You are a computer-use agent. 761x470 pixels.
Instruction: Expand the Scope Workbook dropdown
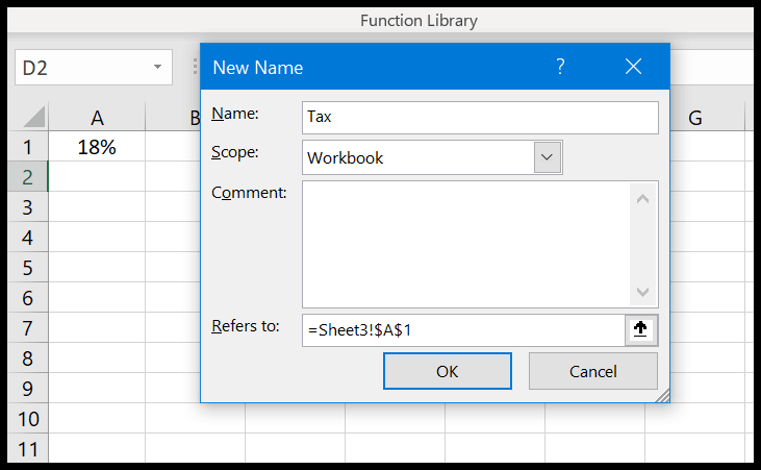pos(547,157)
